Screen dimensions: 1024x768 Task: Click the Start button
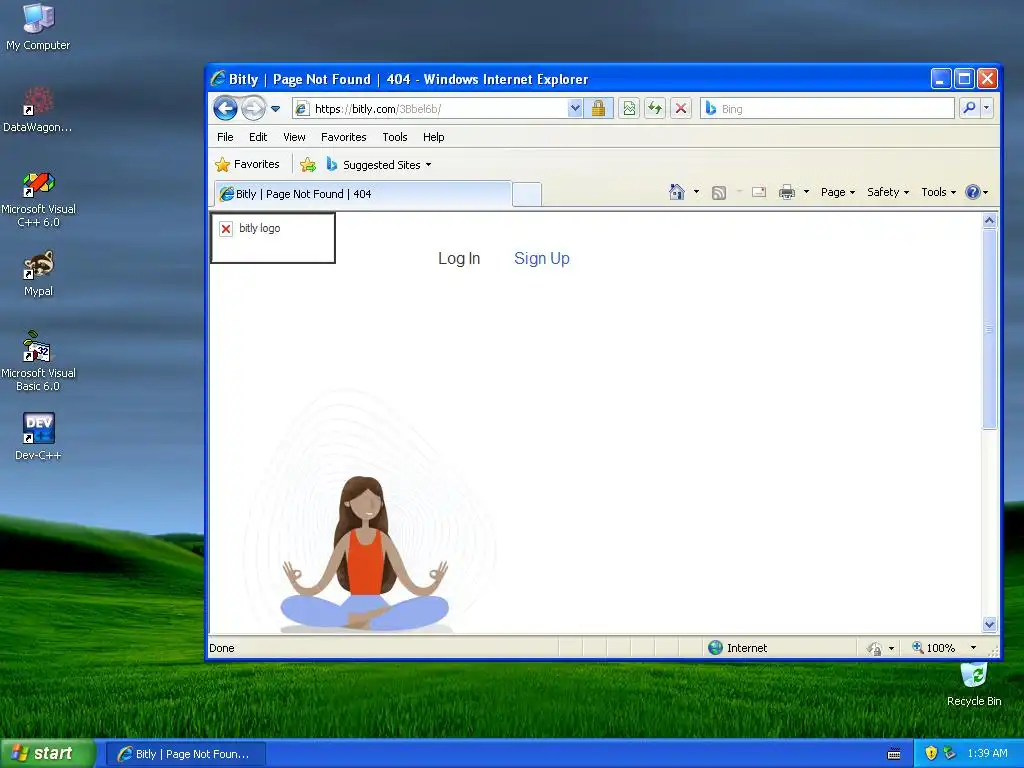pyautogui.click(x=48, y=754)
